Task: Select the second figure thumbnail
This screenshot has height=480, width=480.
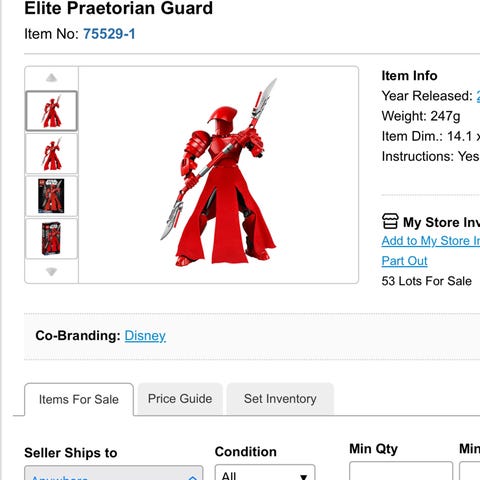Action: click(51, 154)
